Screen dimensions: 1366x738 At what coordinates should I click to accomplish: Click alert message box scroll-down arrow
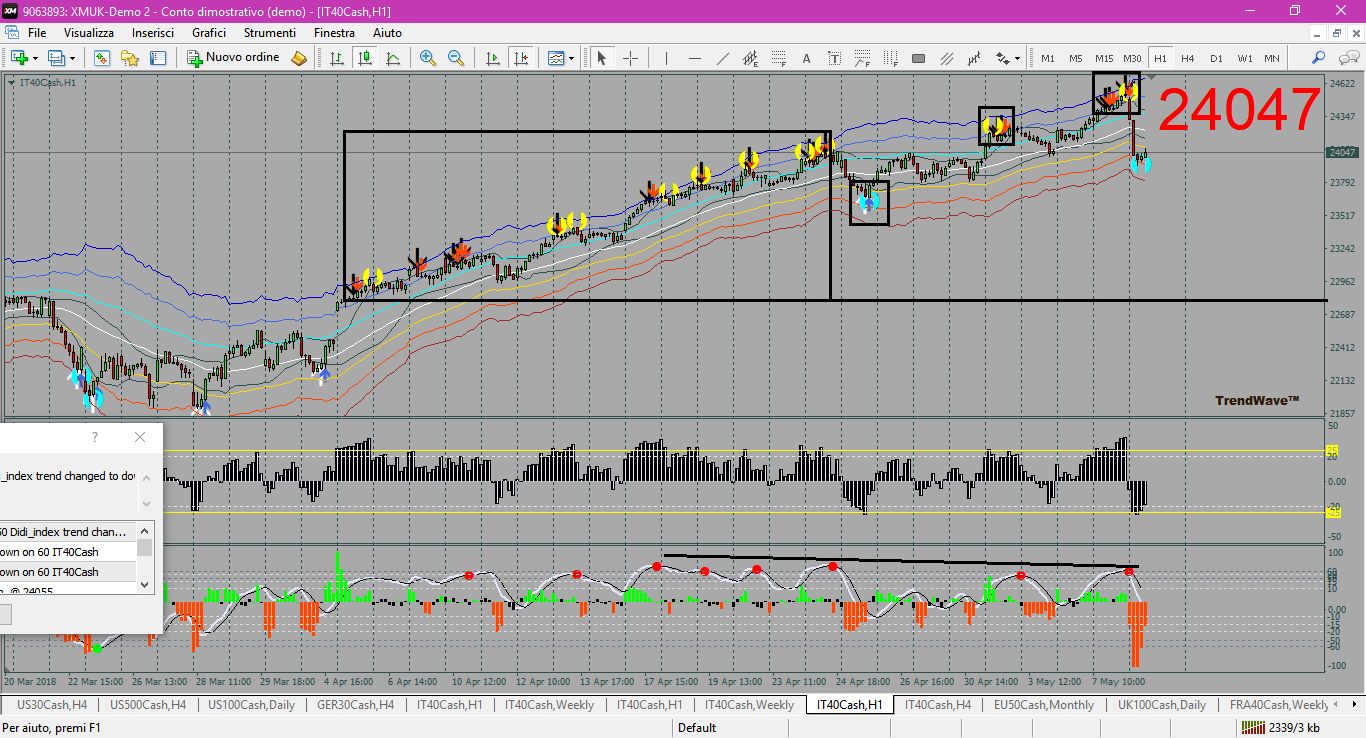point(146,503)
